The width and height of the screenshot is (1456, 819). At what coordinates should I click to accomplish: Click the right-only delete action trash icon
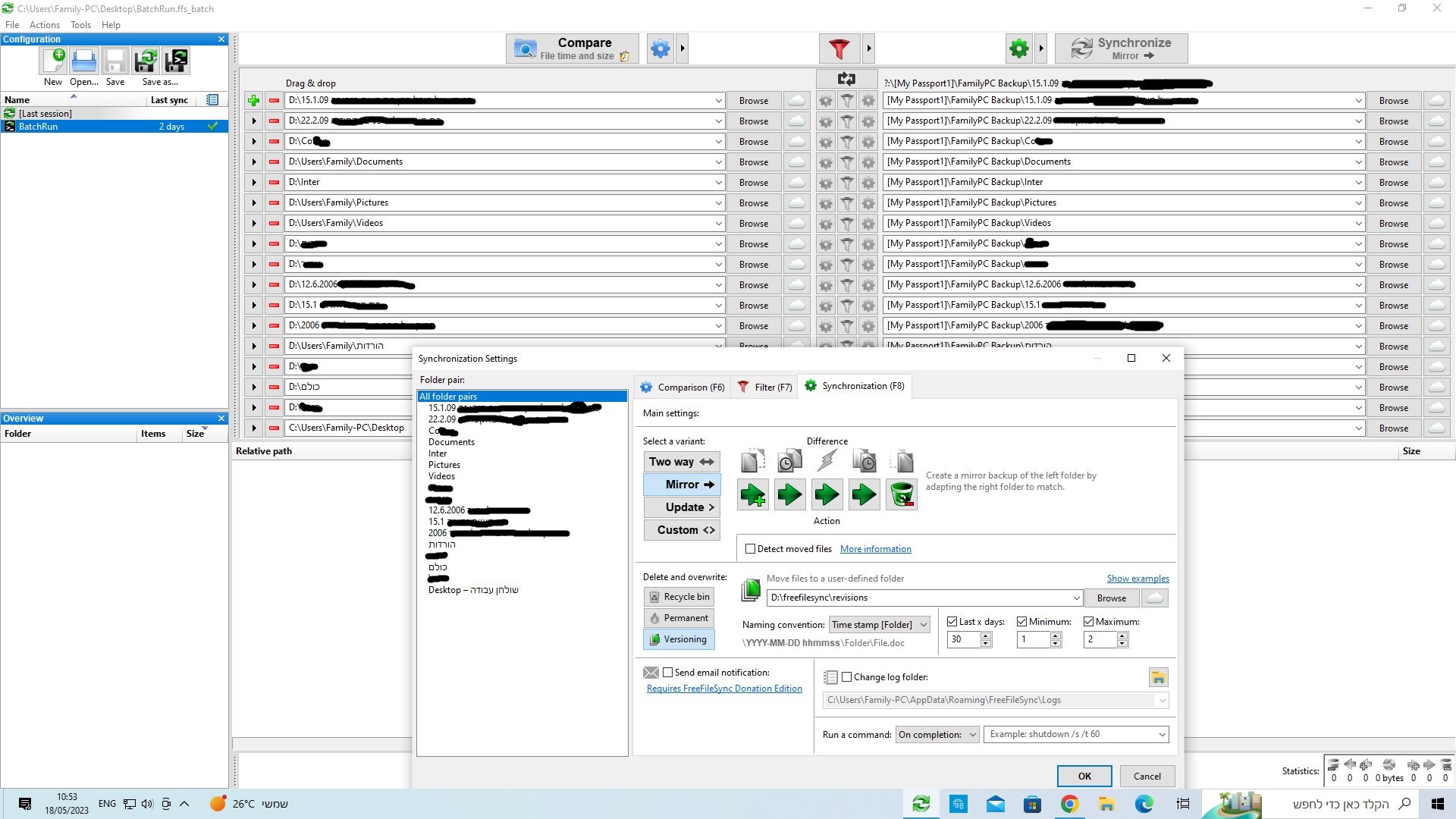click(902, 495)
